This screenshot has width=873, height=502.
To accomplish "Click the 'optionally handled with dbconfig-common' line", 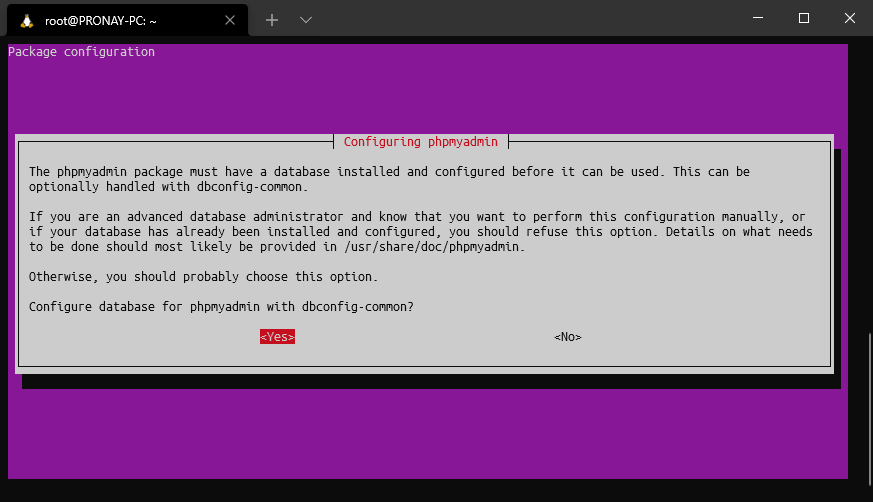I will point(168,186).
